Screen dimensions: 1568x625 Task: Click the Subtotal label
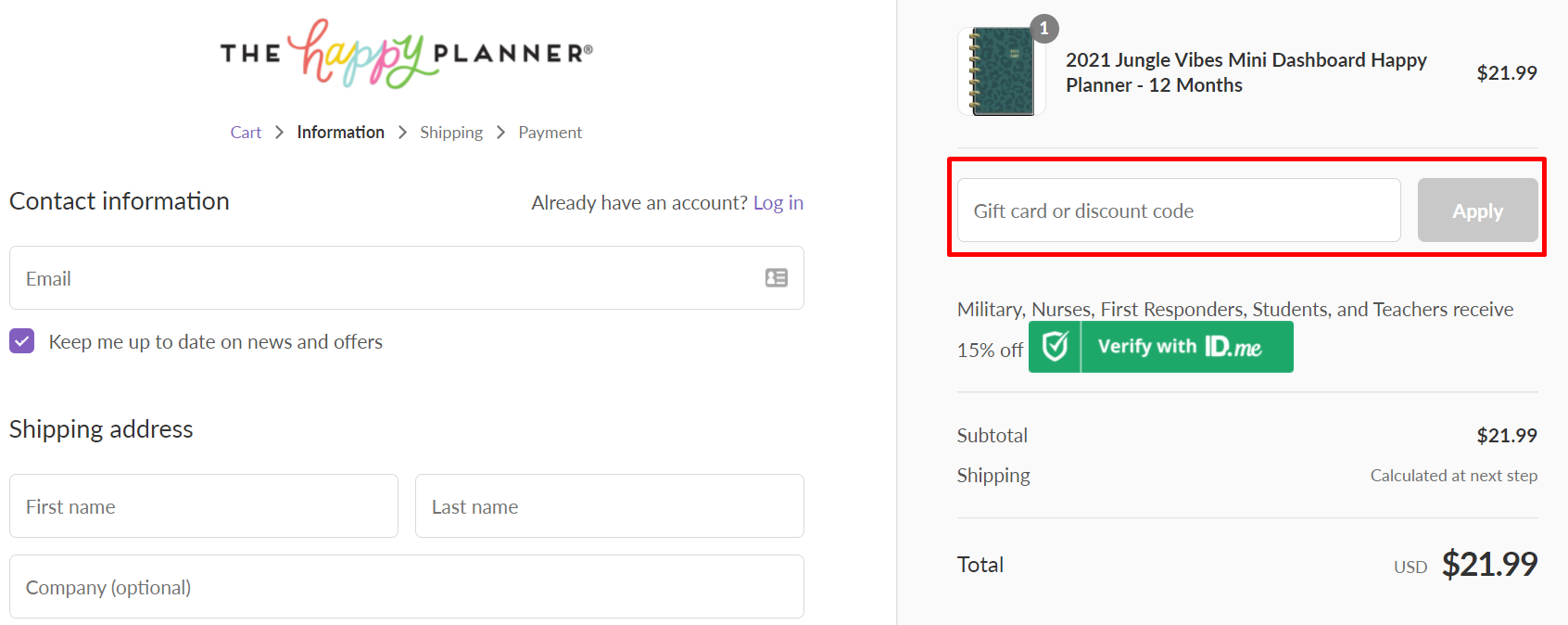click(x=993, y=436)
